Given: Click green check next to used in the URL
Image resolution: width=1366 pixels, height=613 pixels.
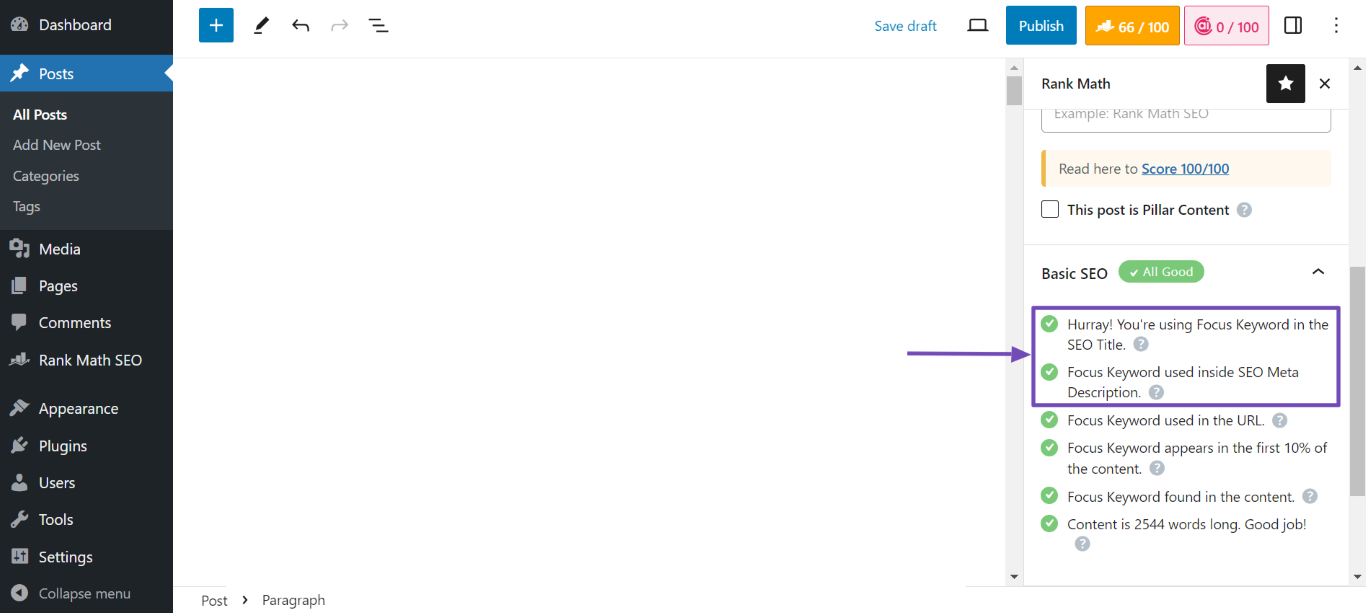Looking at the screenshot, I should (x=1049, y=420).
